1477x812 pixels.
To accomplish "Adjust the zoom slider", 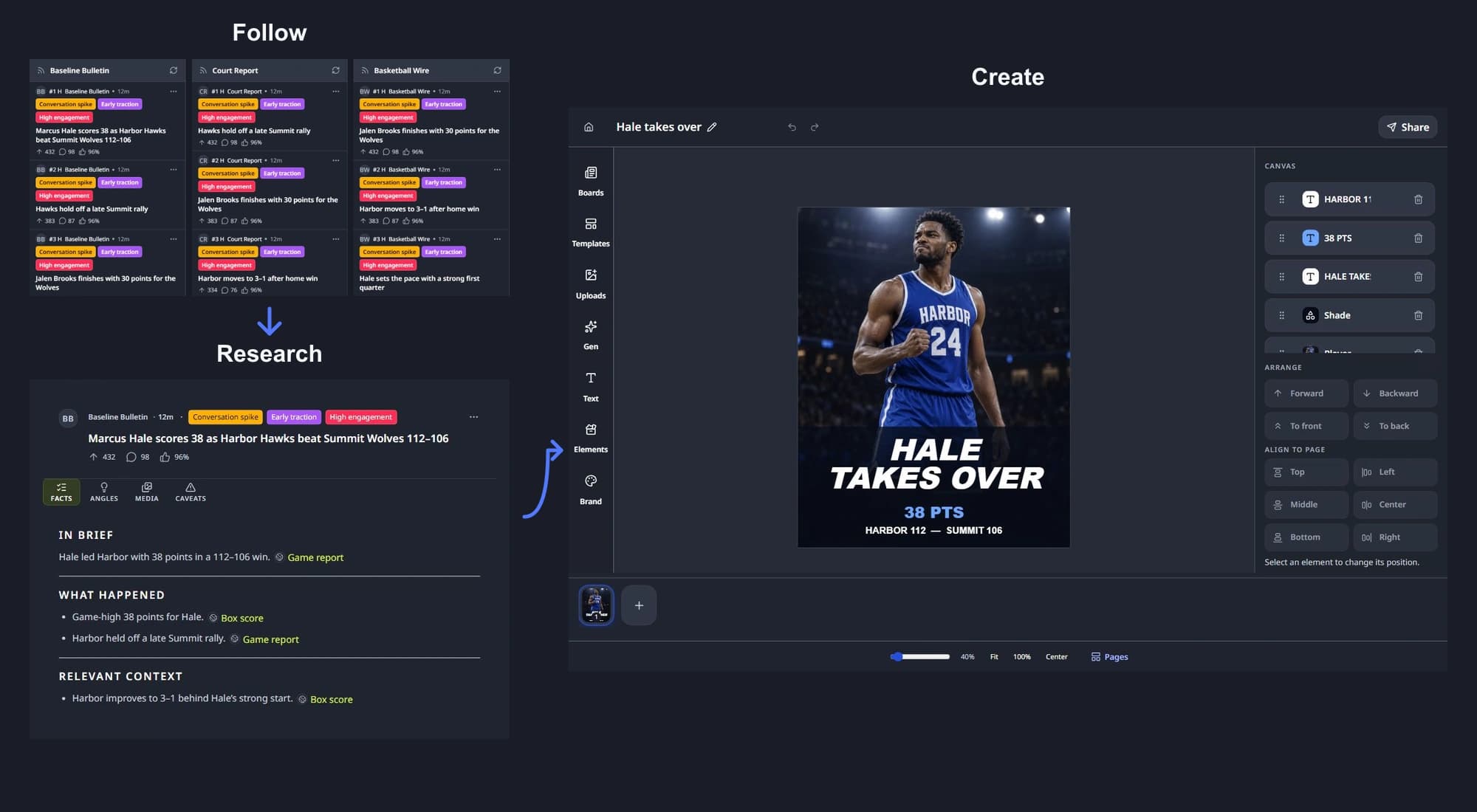I will pos(920,656).
